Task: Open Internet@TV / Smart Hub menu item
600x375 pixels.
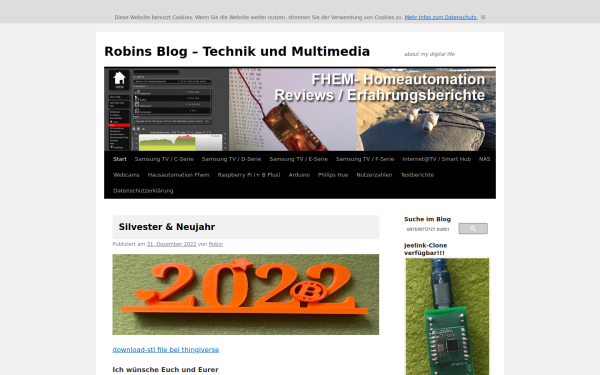Action: (x=437, y=159)
